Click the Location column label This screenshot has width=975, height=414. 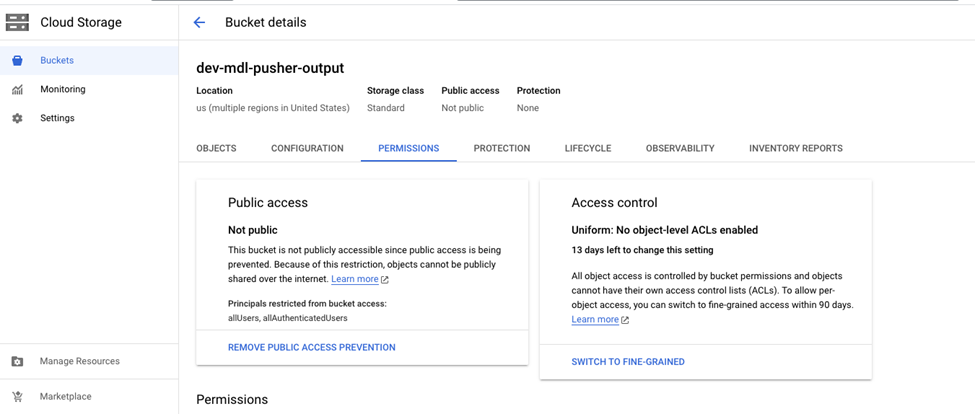[x=215, y=91]
